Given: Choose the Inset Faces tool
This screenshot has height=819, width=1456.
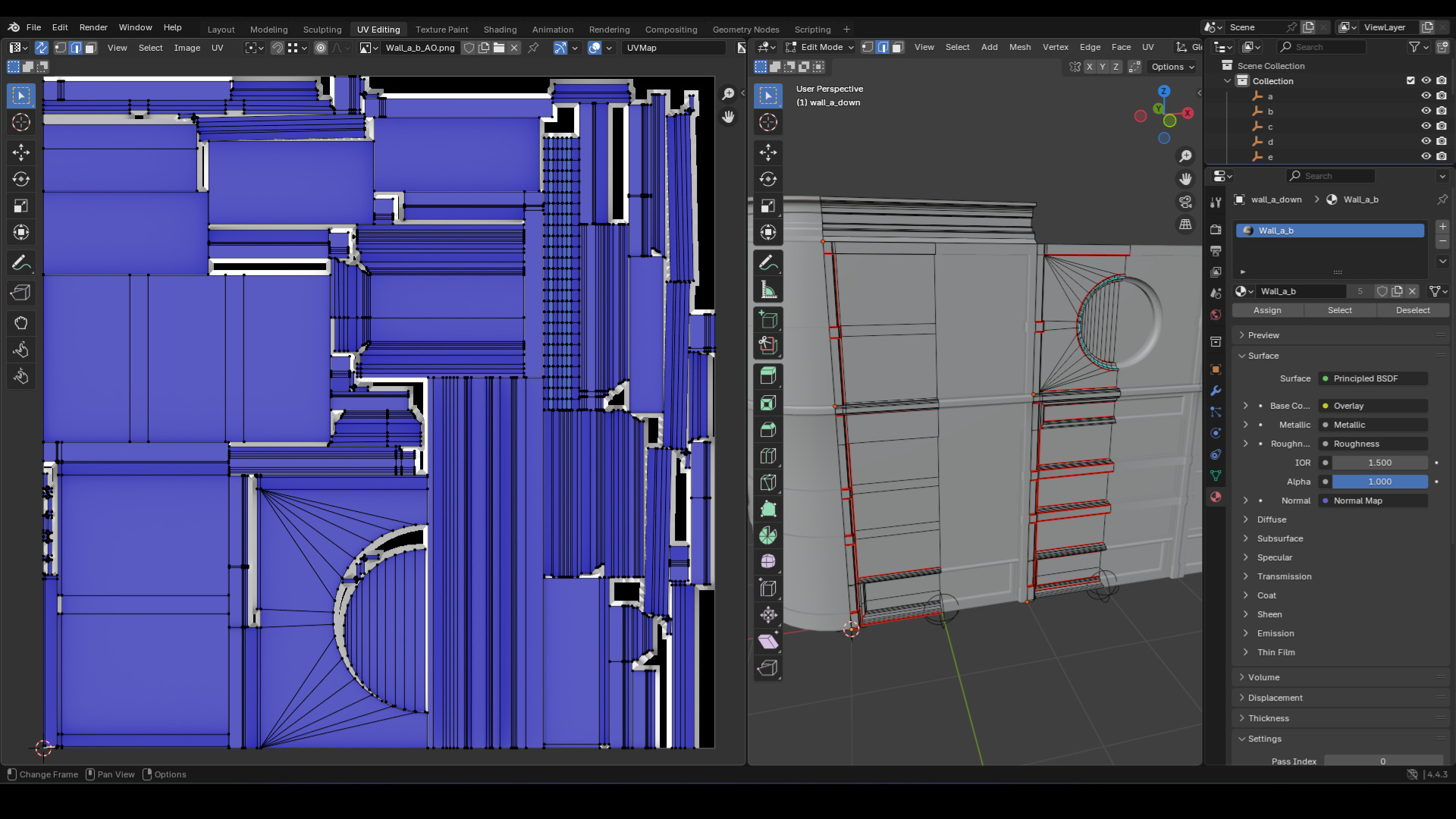Looking at the screenshot, I should [x=768, y=403].
